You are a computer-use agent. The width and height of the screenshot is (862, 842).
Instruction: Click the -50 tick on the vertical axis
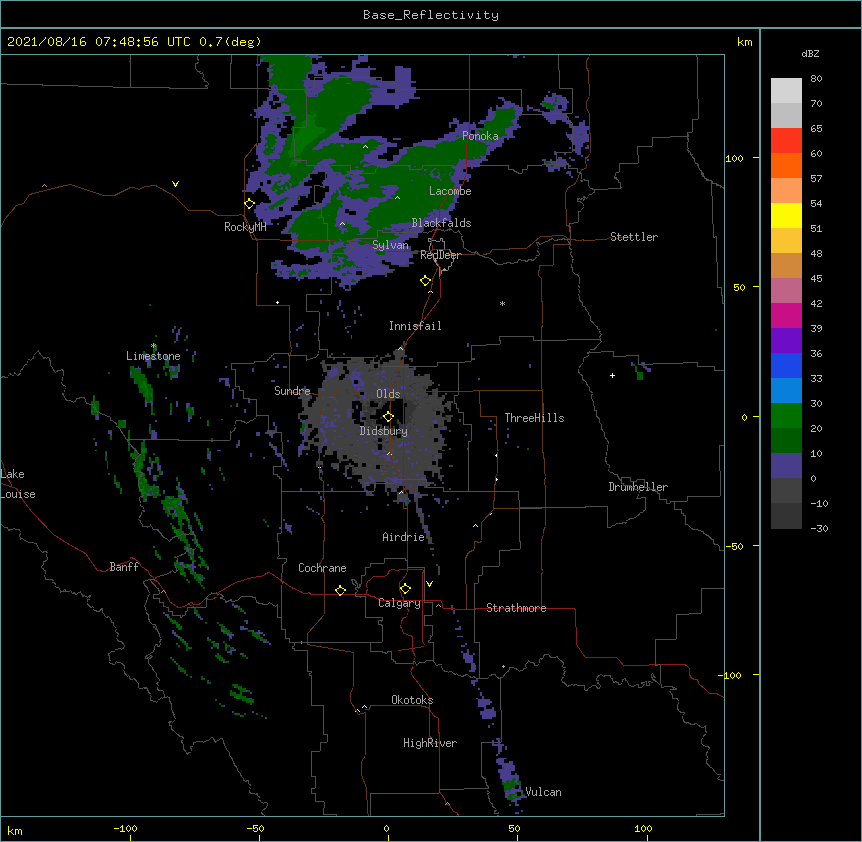[x=734, y=546]
